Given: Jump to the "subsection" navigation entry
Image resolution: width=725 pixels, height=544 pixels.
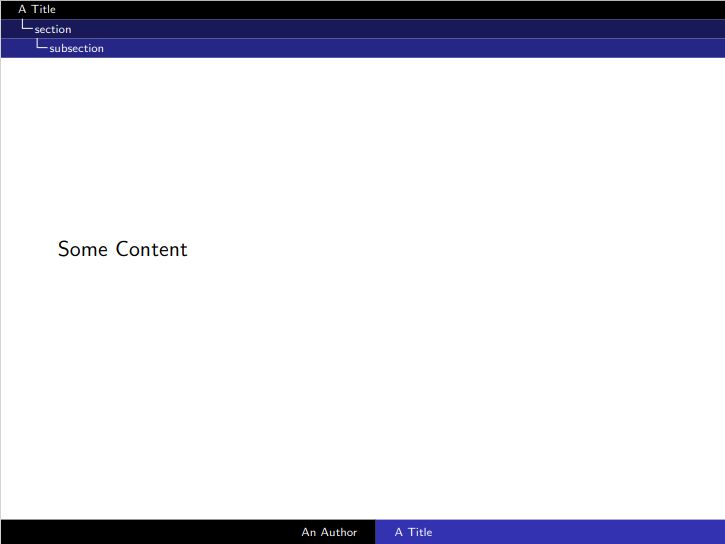Looking at the screenshot, I should pyautogui.click(x=76, y=48).
